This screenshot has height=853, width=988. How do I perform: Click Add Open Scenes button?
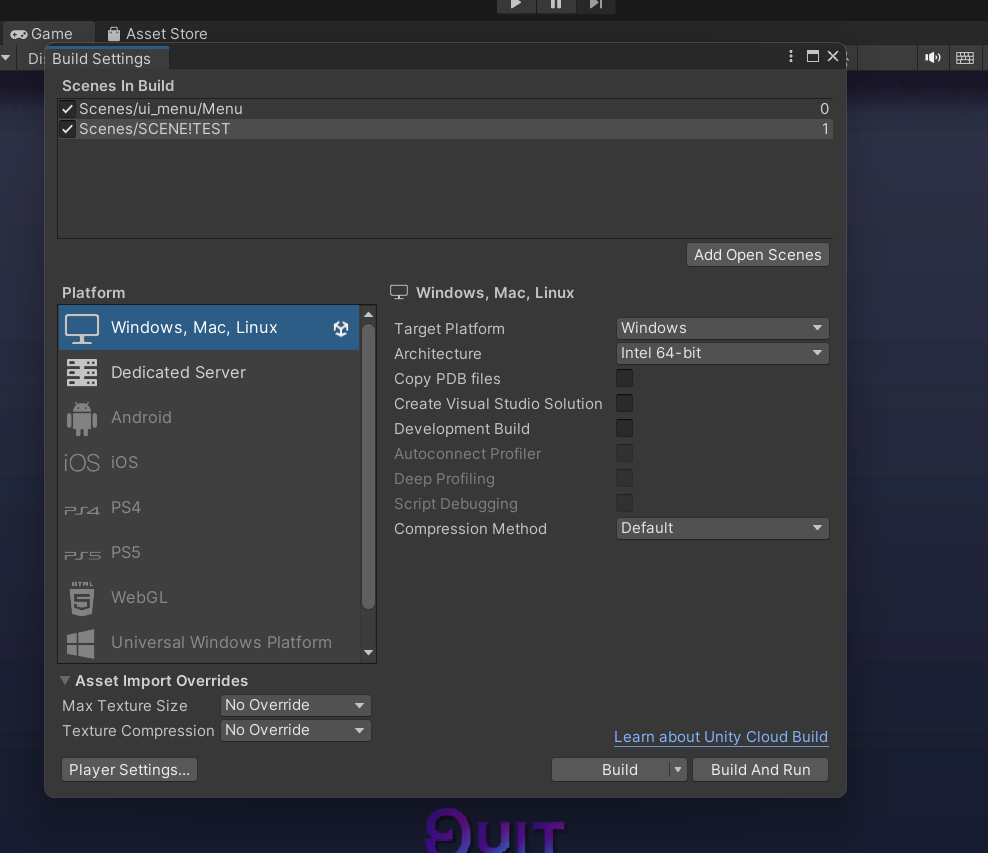[x=757, y=255]
